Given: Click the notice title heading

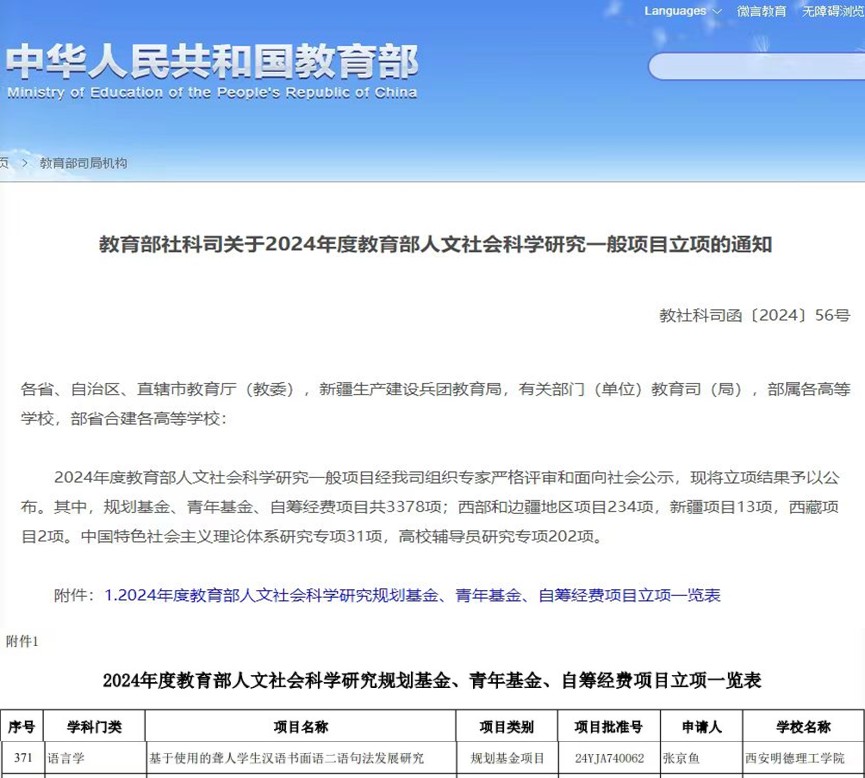Looking at the screenshot, I should click(434, 245).
